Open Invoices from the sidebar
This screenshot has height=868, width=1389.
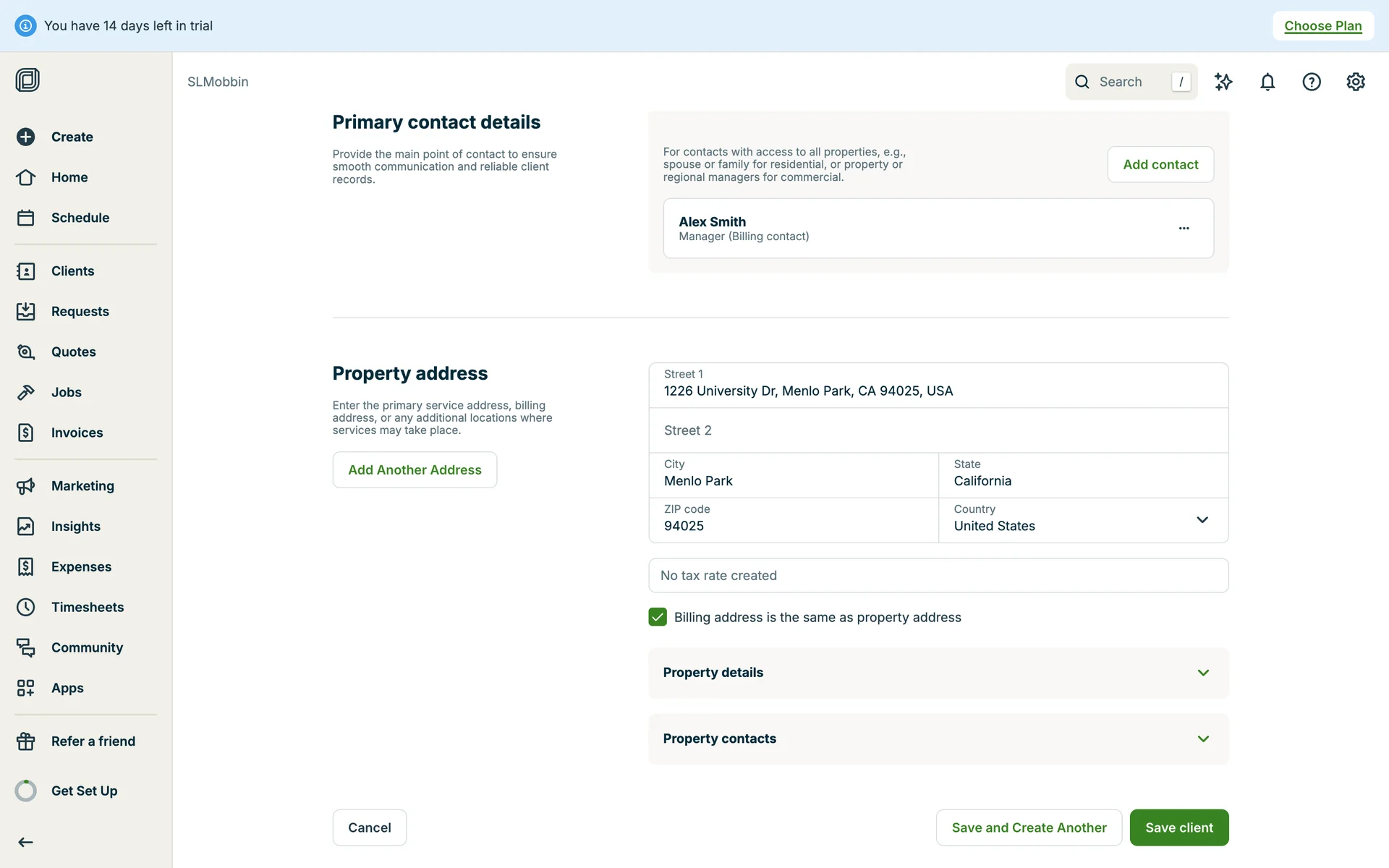click(77, 433)
